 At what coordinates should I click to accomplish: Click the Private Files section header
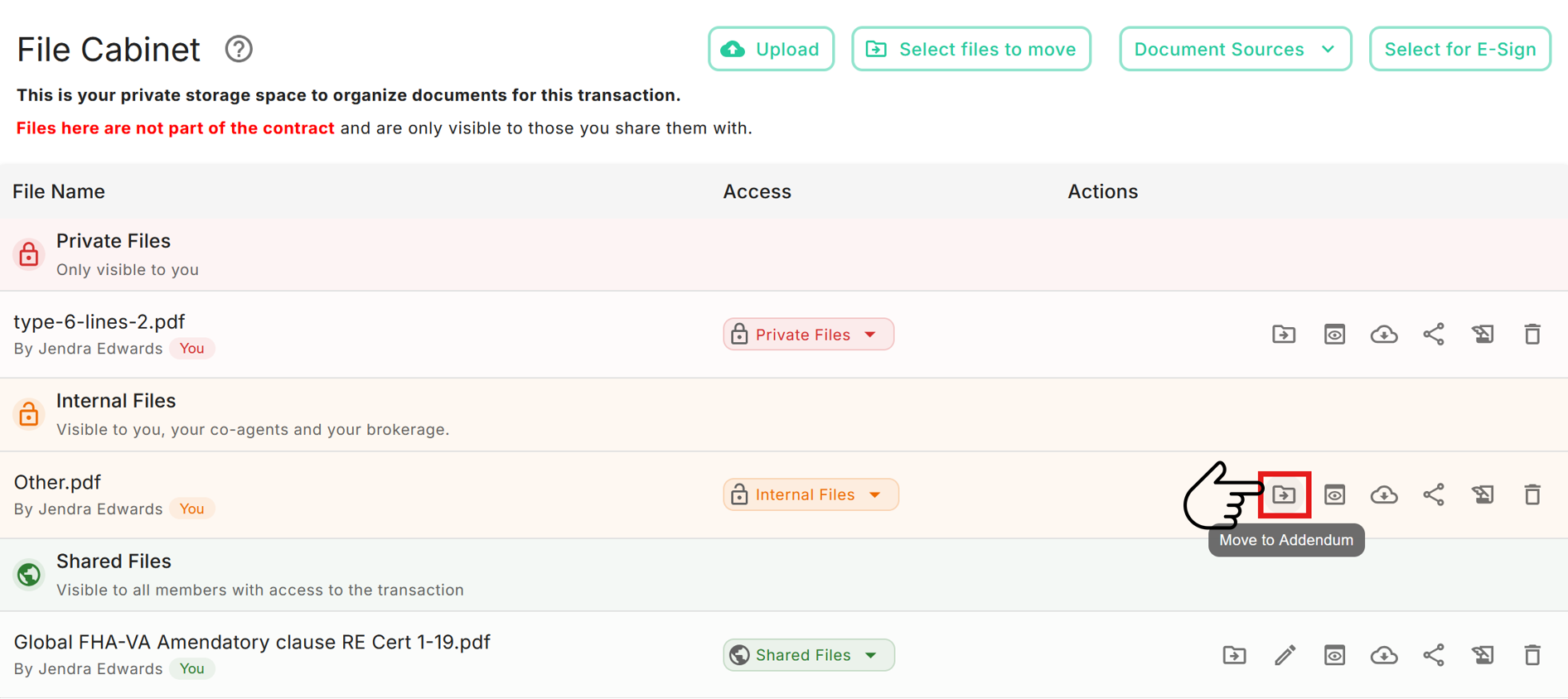coord(784,254)
